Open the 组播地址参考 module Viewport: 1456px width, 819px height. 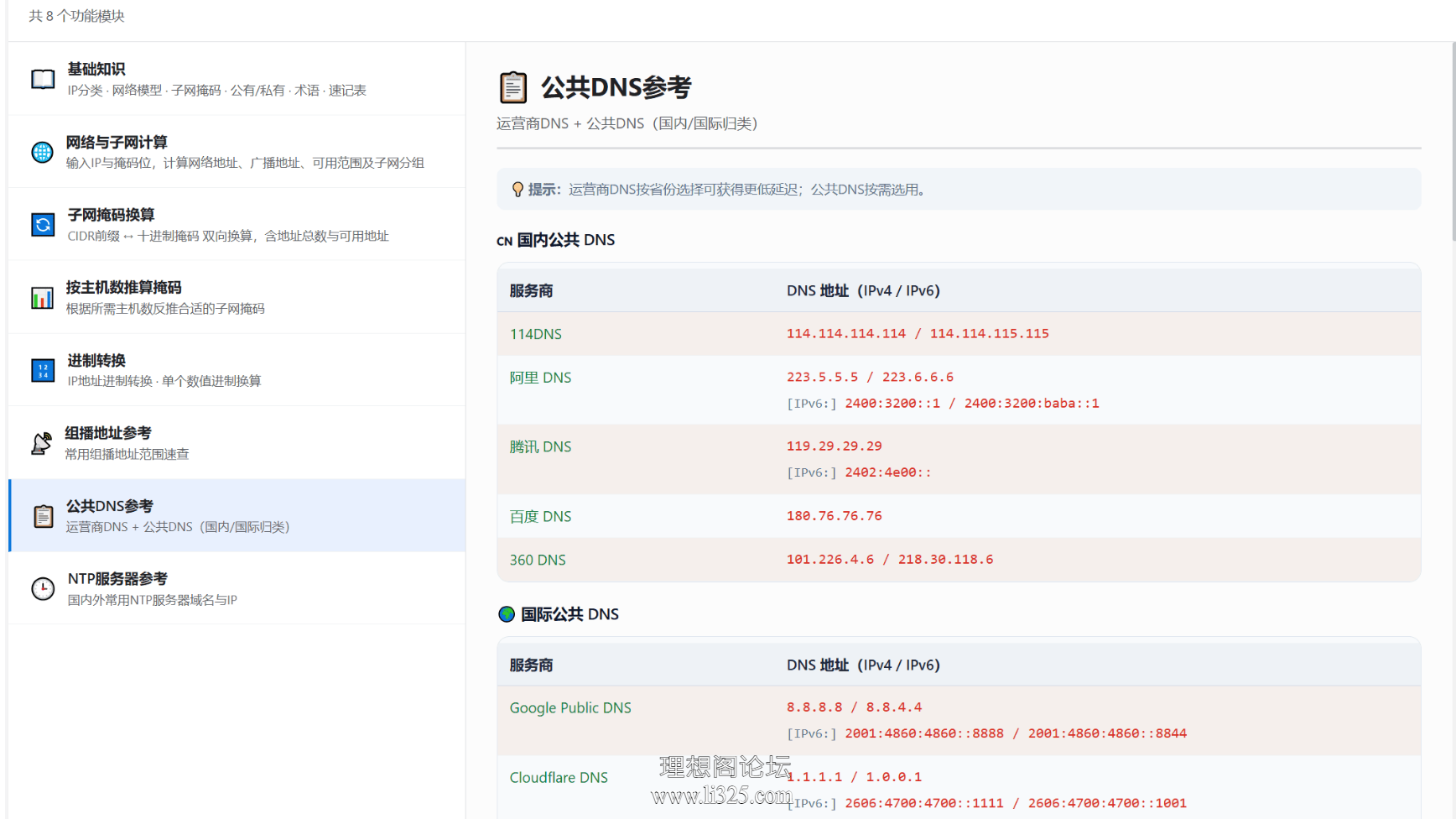(x=237, y=443)
